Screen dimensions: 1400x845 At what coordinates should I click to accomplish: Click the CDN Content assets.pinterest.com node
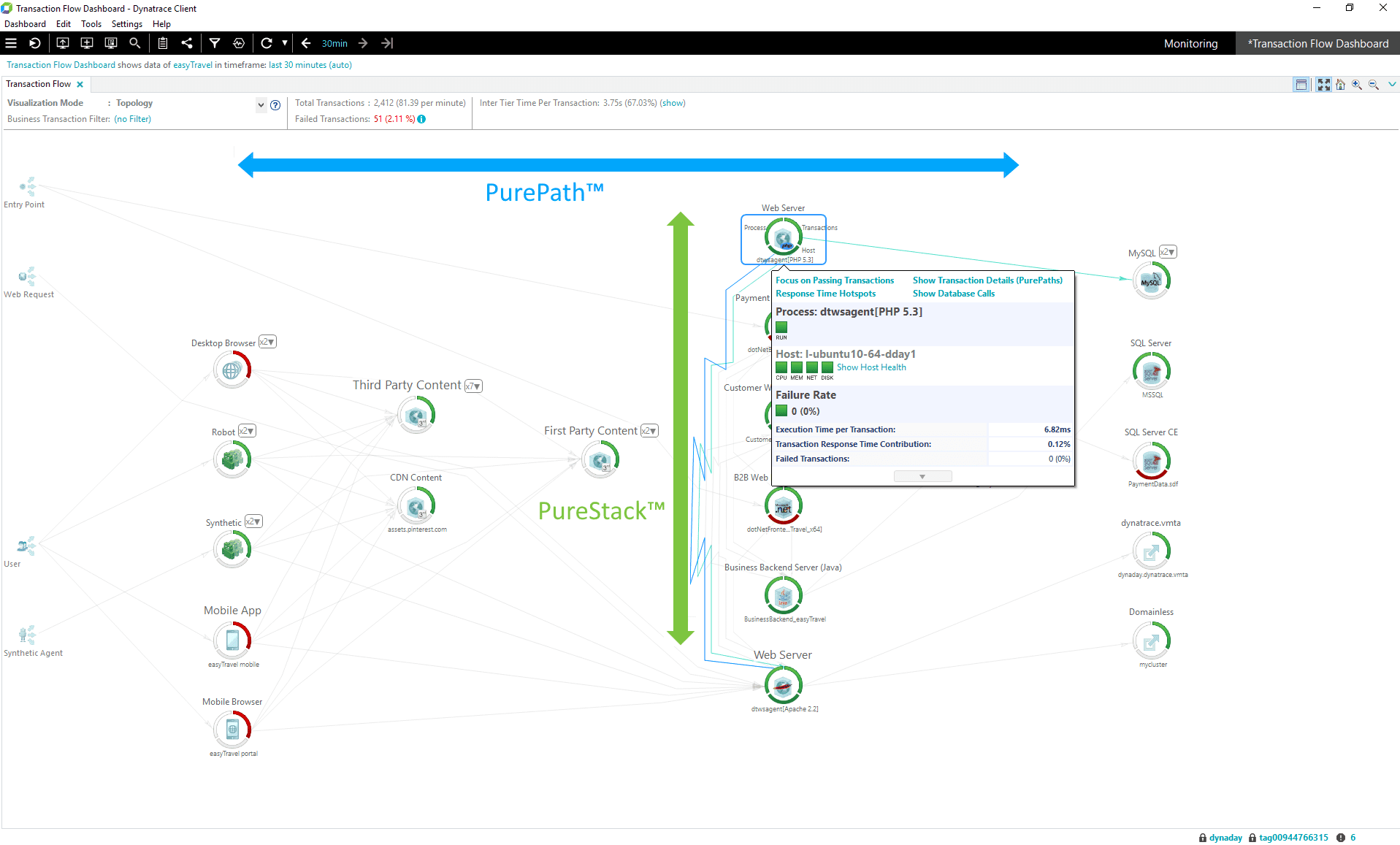(x=416, y=505)
